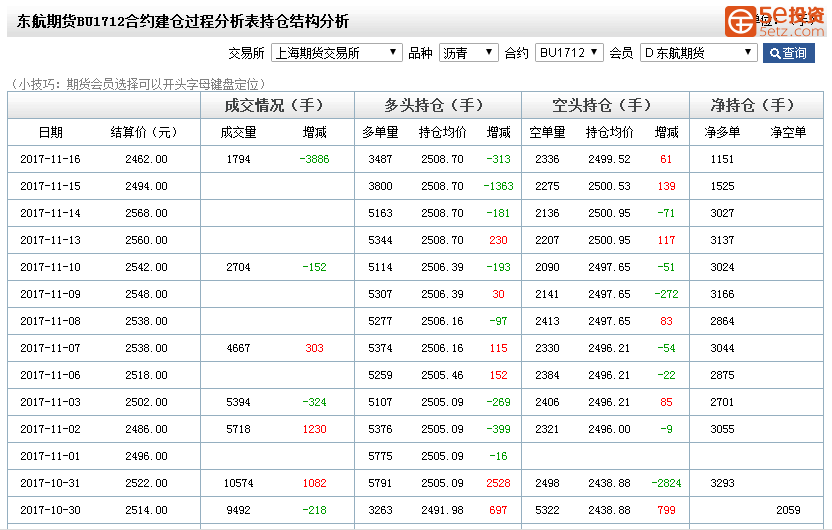Open the 合约 BU1712 dropdown
This screenshot has width=832, height=530.
tap(569, 53)
